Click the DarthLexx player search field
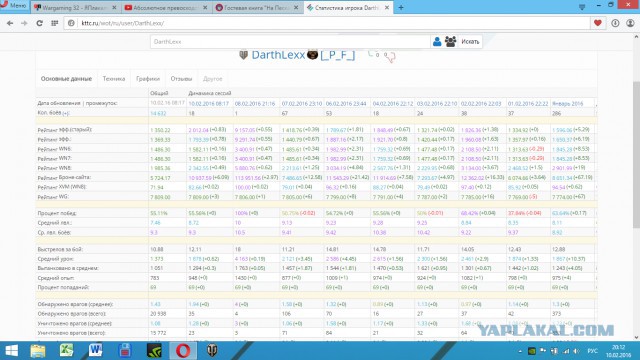 pos(290,42)
